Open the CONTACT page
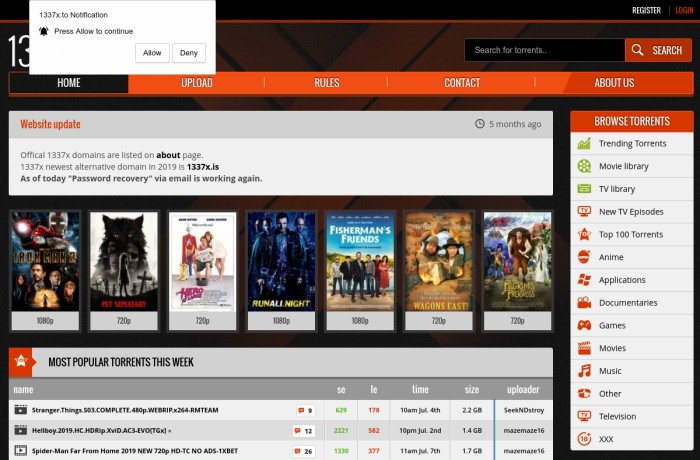This screenshot has height=460, width=700. tap(462, 83)
